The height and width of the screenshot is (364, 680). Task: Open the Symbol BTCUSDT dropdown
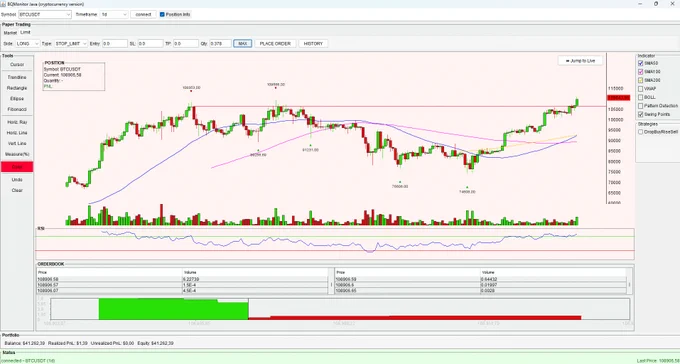(x=45, y=14)
